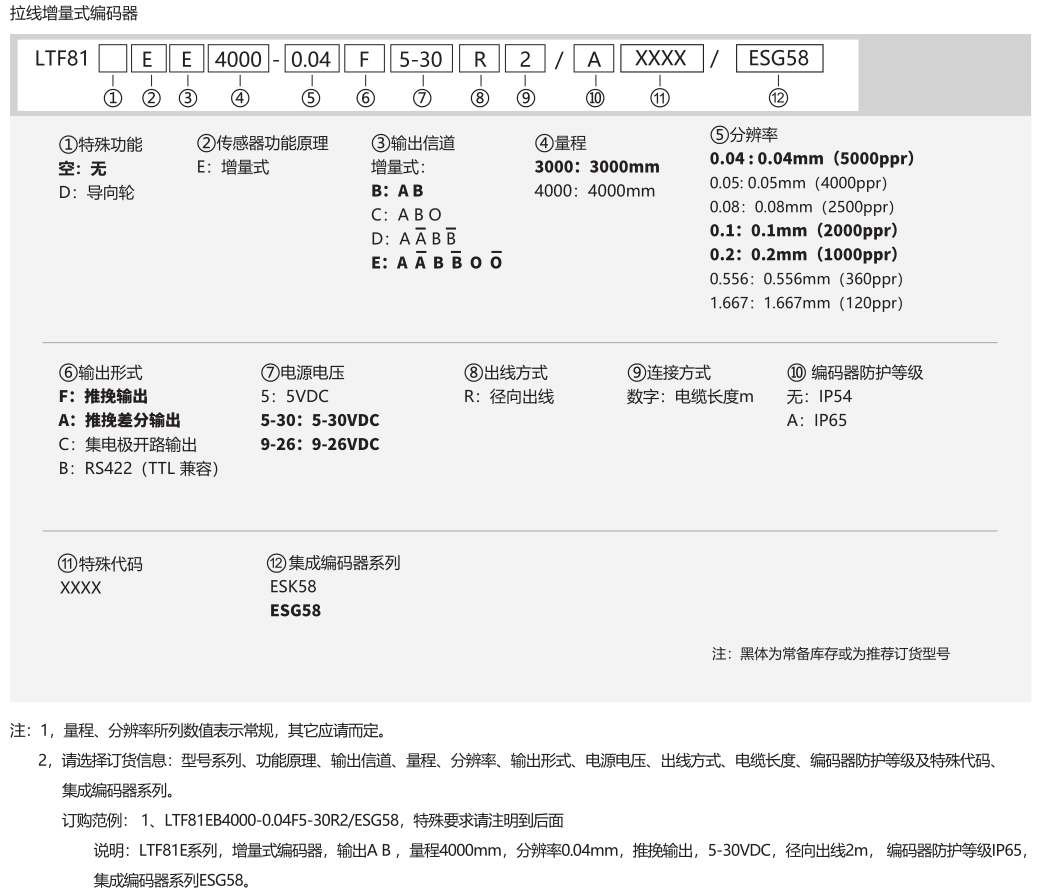Click the '4000: 4000mm' range option
Image resolution: width=1040 pixels, height=892 pixels.
point(595,191)
